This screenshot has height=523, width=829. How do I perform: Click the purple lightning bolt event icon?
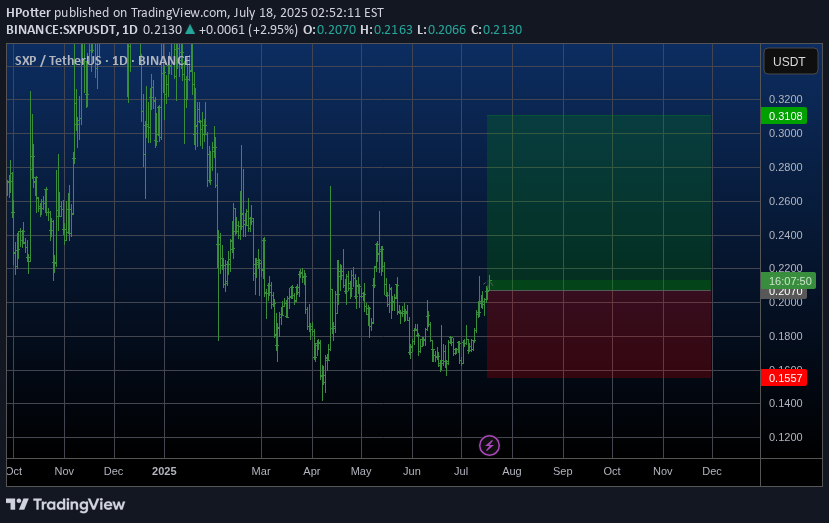point(489,445)
